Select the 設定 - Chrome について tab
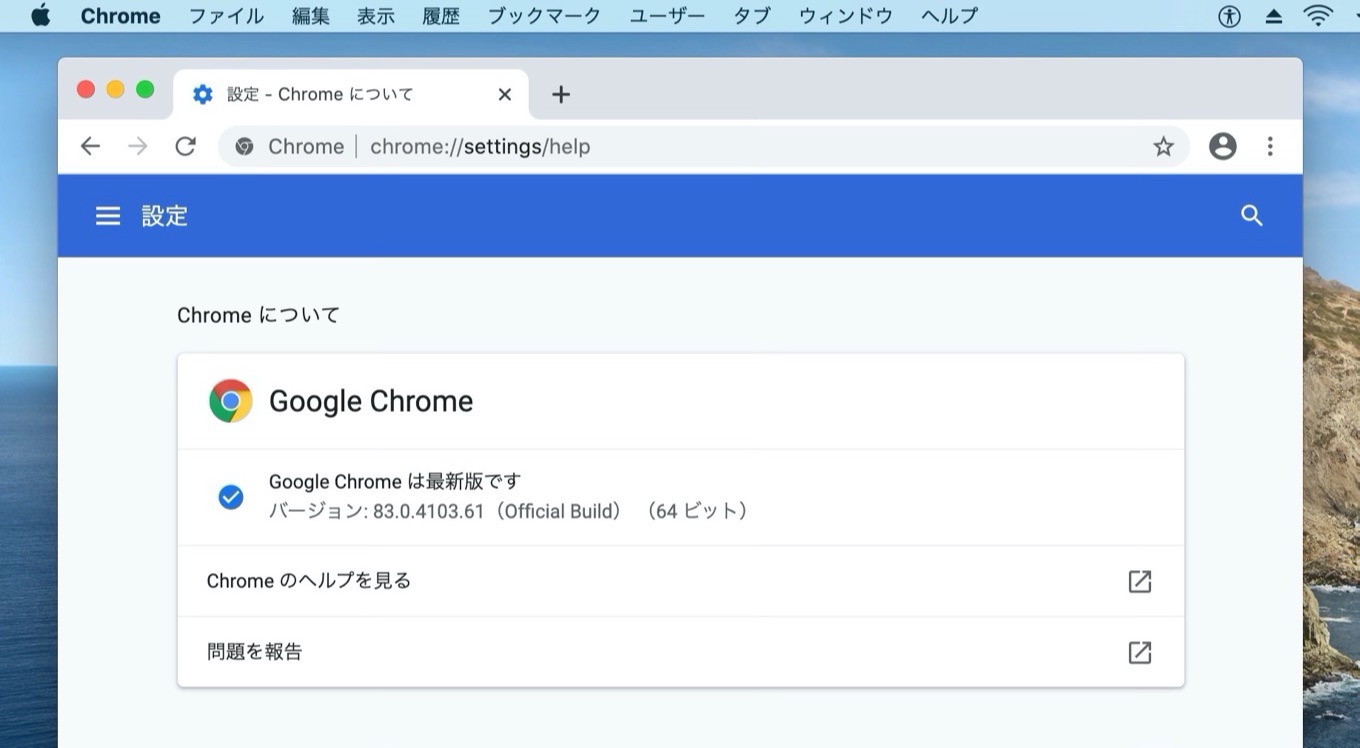This screenshot has height=748, width=1360. tap(352, 94)
